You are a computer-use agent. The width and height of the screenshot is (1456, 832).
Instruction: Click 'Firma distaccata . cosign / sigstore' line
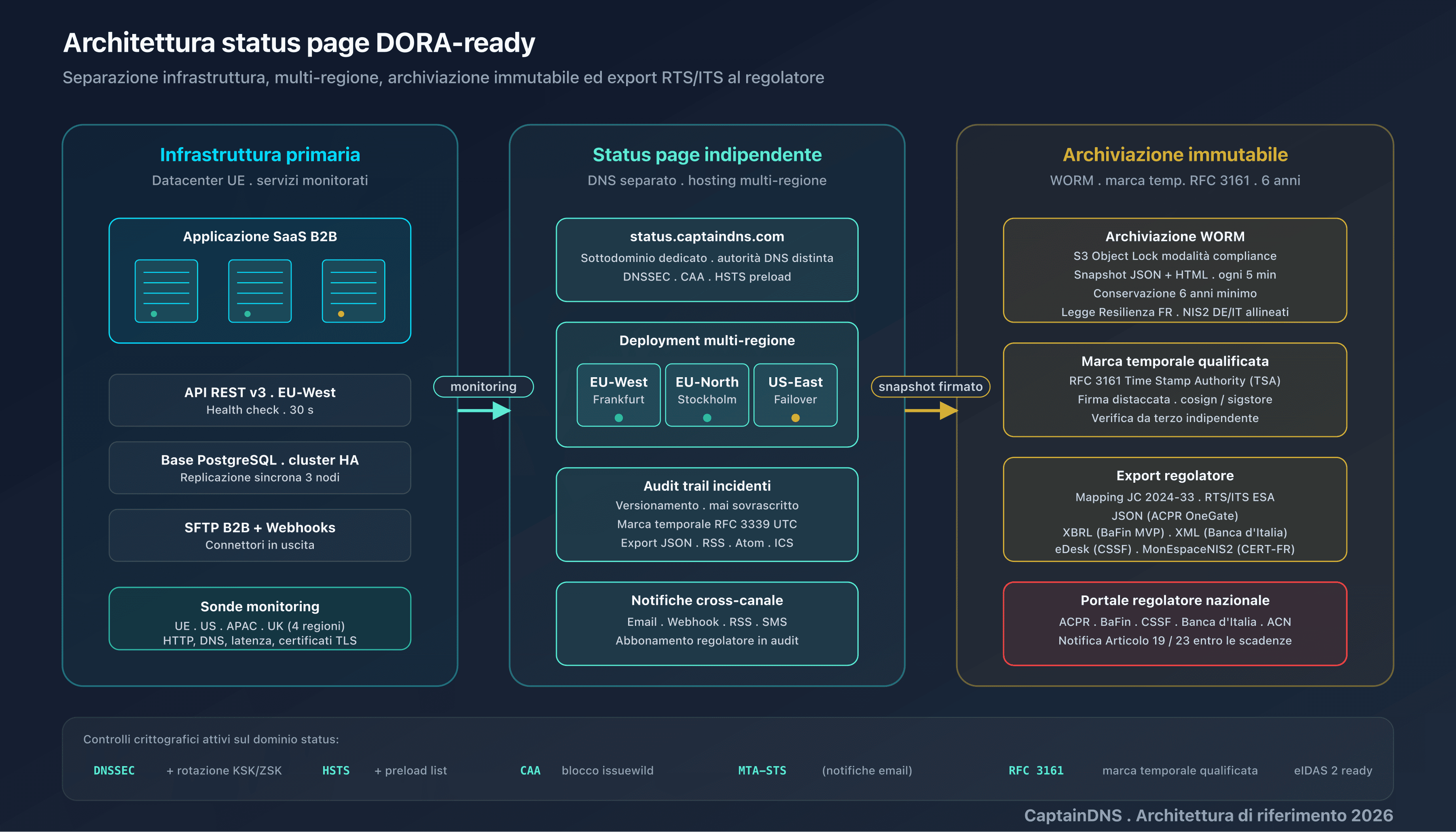tap(1175, 399)
